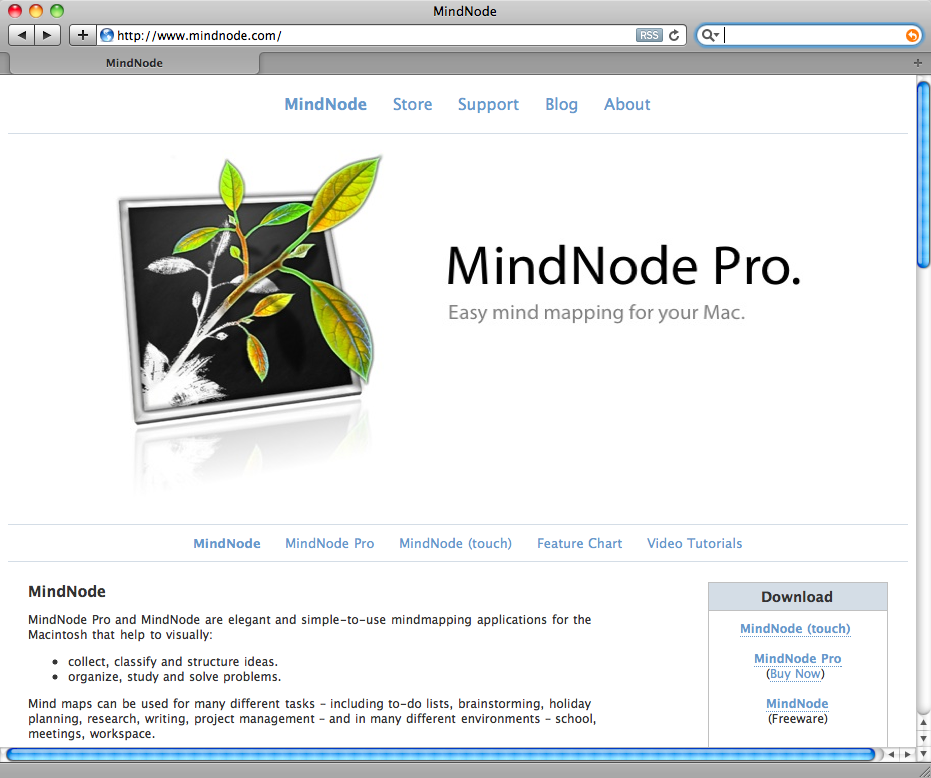Viewport: 931px width, 778px height.
Task: Open the RSS feed badge
Action: [648, 35]
